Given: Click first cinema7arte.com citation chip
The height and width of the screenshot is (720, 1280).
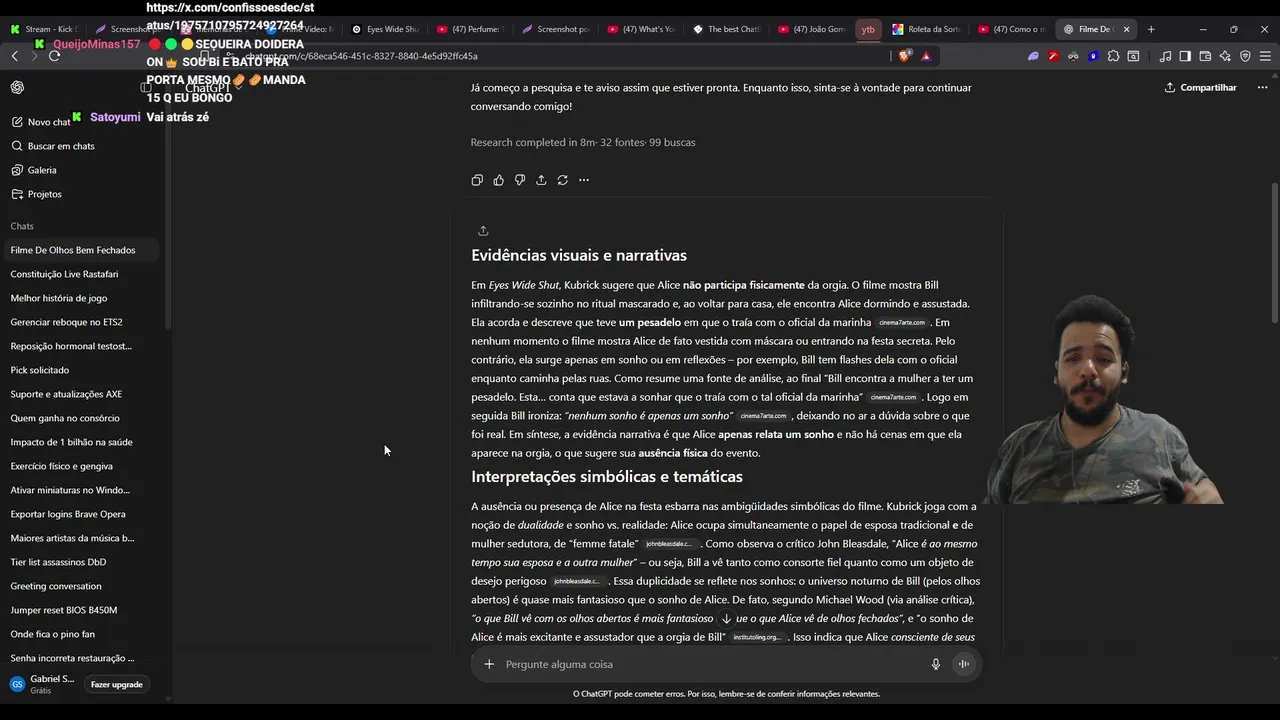Looking at the screenshot, I should 902,323.
